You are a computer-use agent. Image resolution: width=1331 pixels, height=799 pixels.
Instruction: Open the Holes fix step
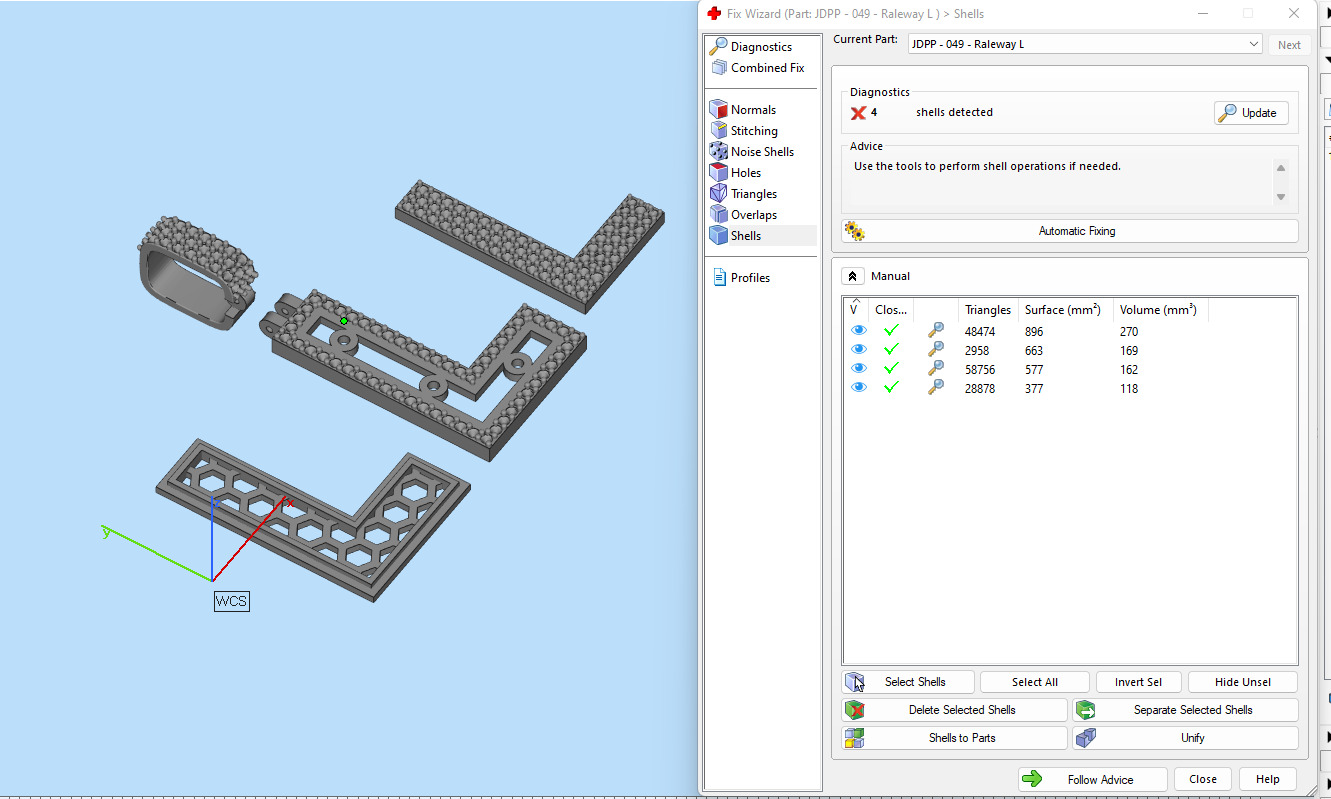[735, 173]
